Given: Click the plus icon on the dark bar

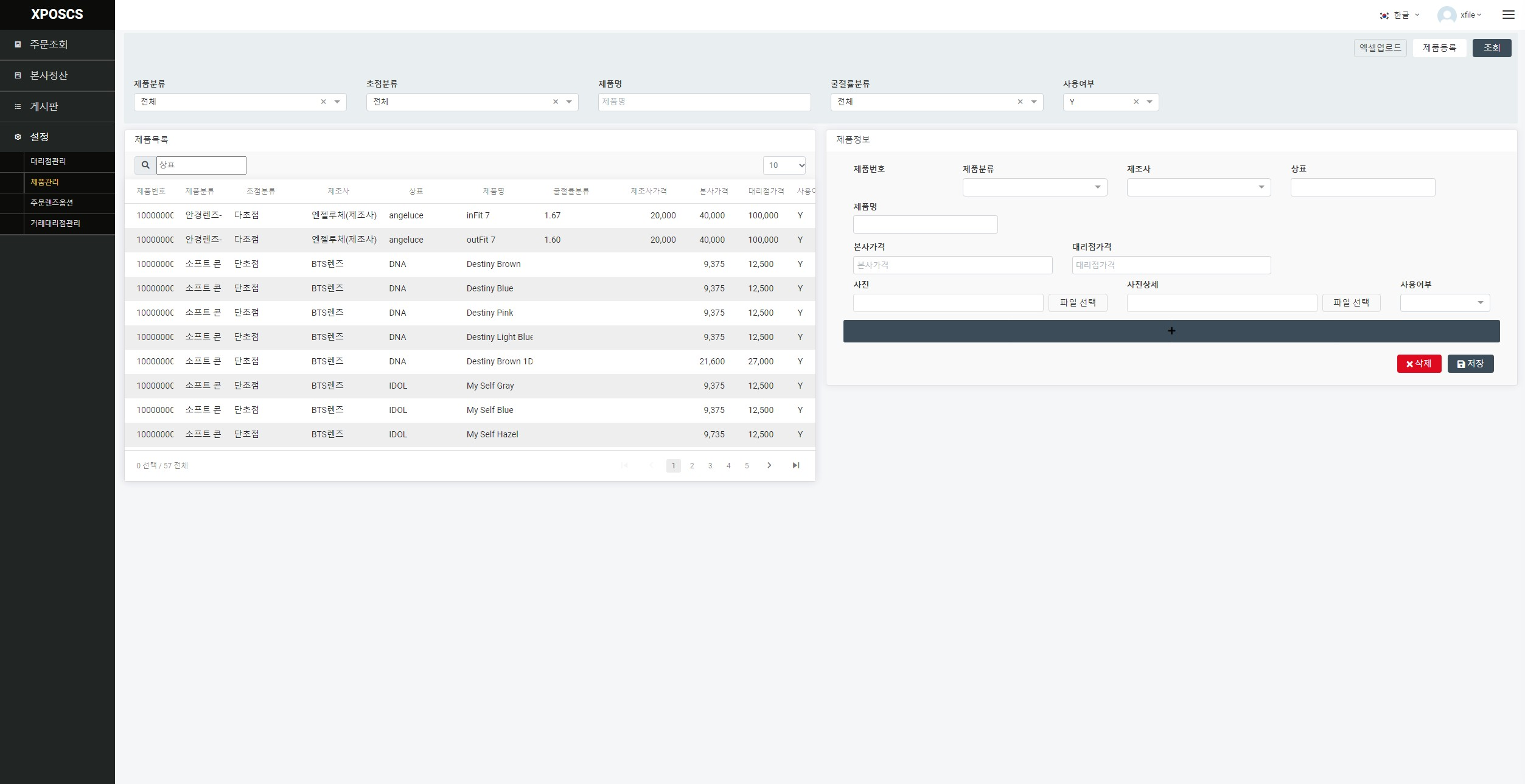Looking at the screenshot, I should tap(1171, 331).
